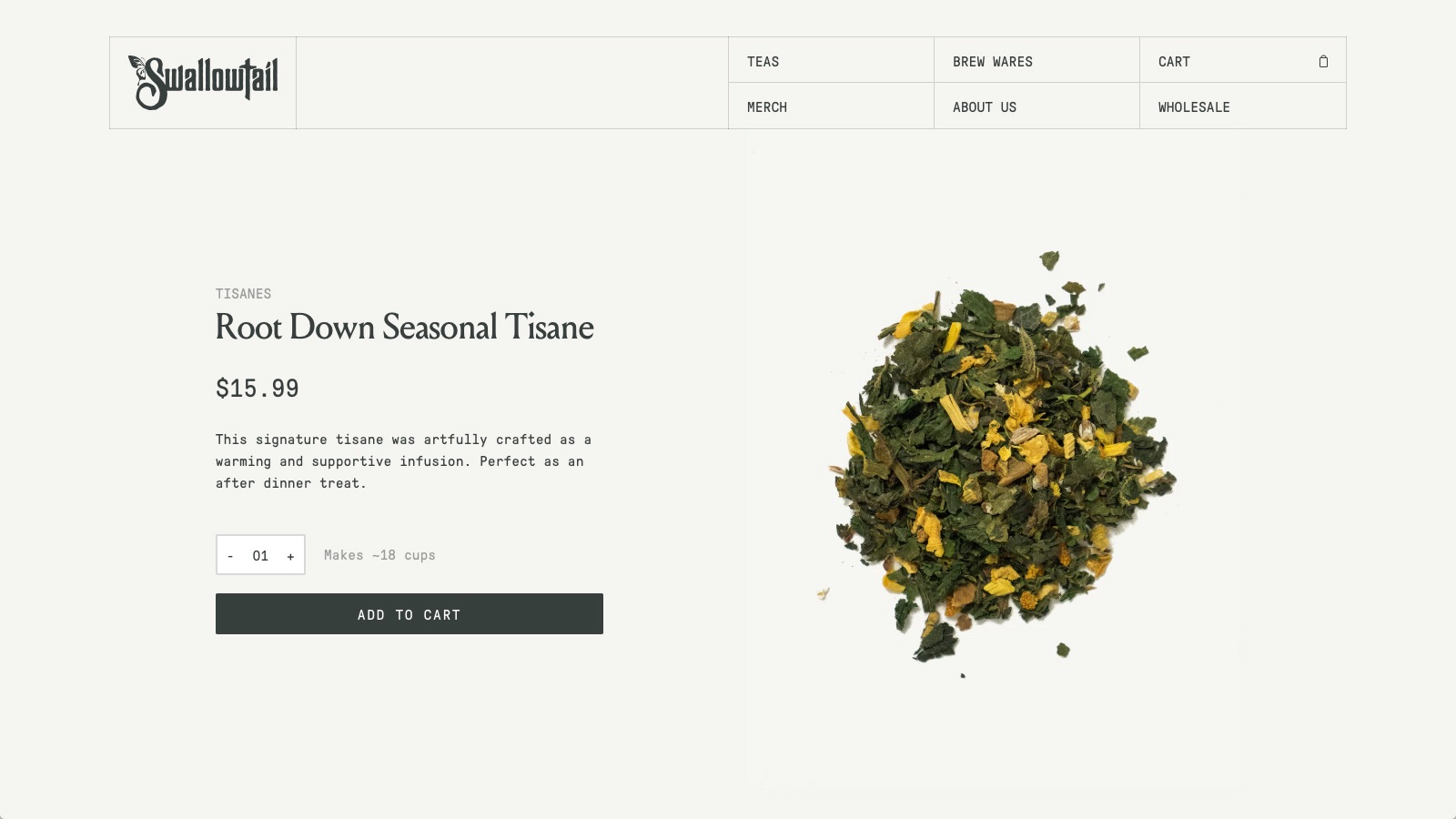Click the shopping bag cart icon
Image resolution: width=1456 pixels, height=819 pixels.
click(x=1323, y=61)
